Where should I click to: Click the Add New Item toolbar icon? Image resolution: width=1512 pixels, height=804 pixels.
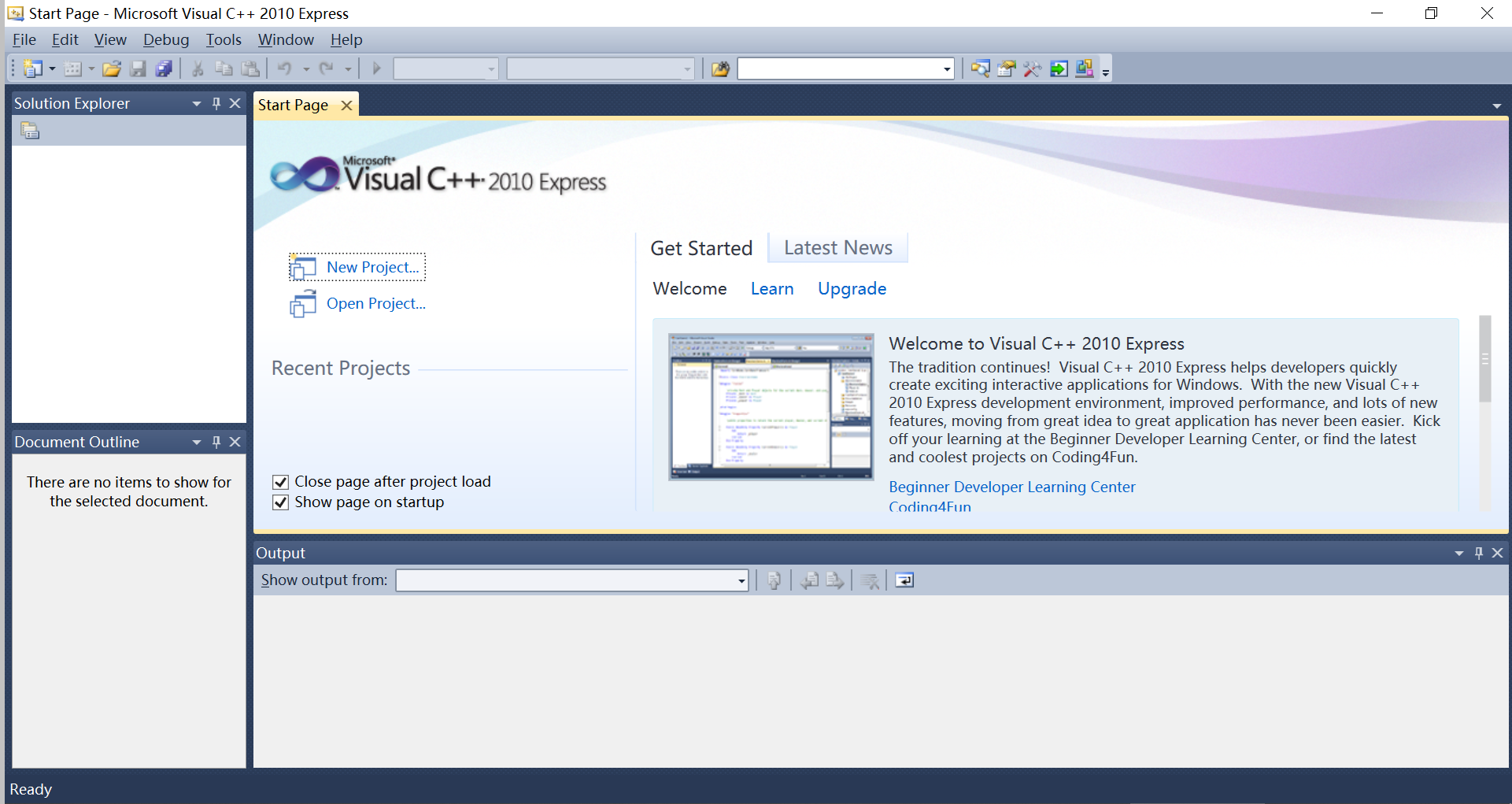tap(72, 69)
